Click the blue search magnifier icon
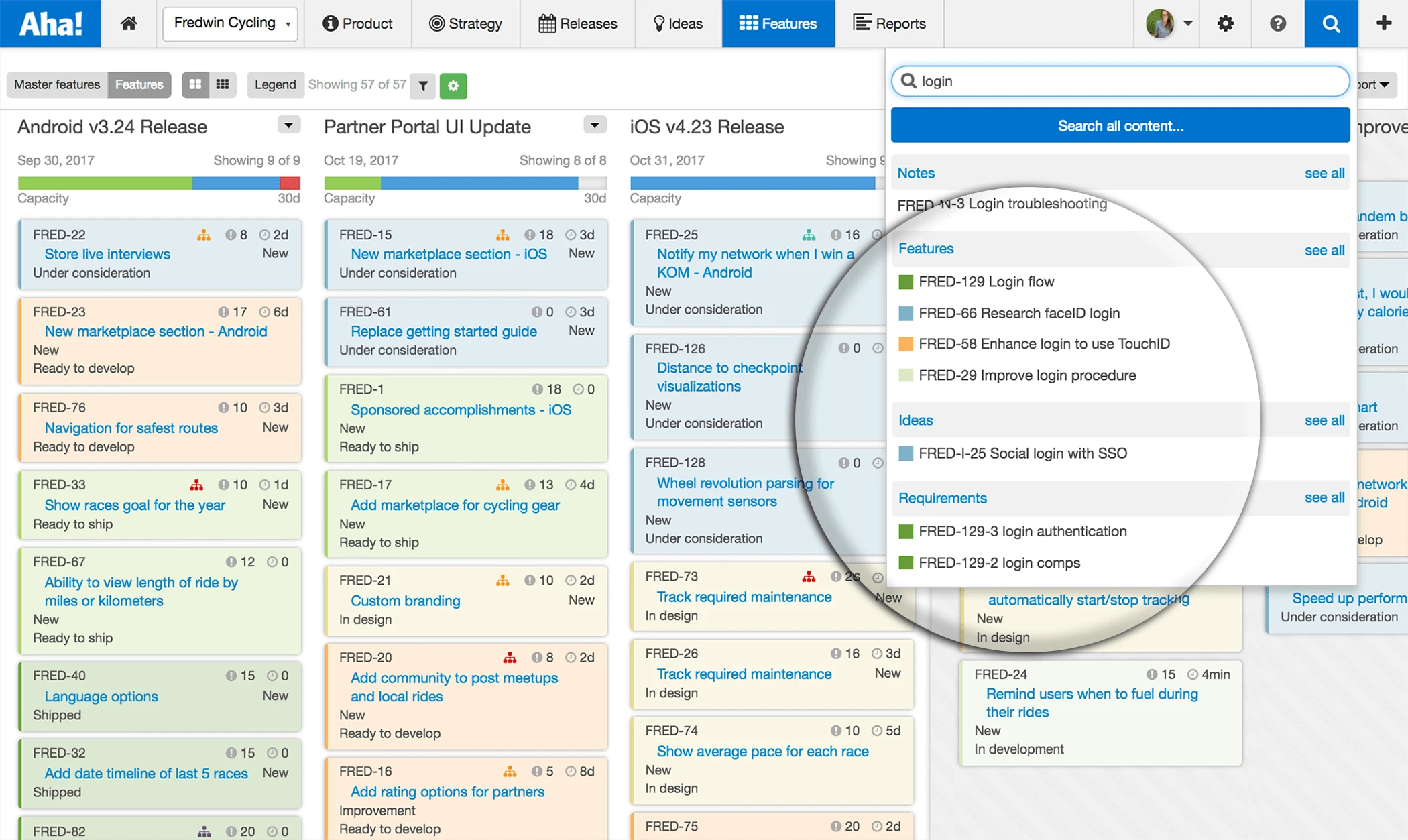Viewport: 1408px width, 840px height. click(x=1331, y=23)
